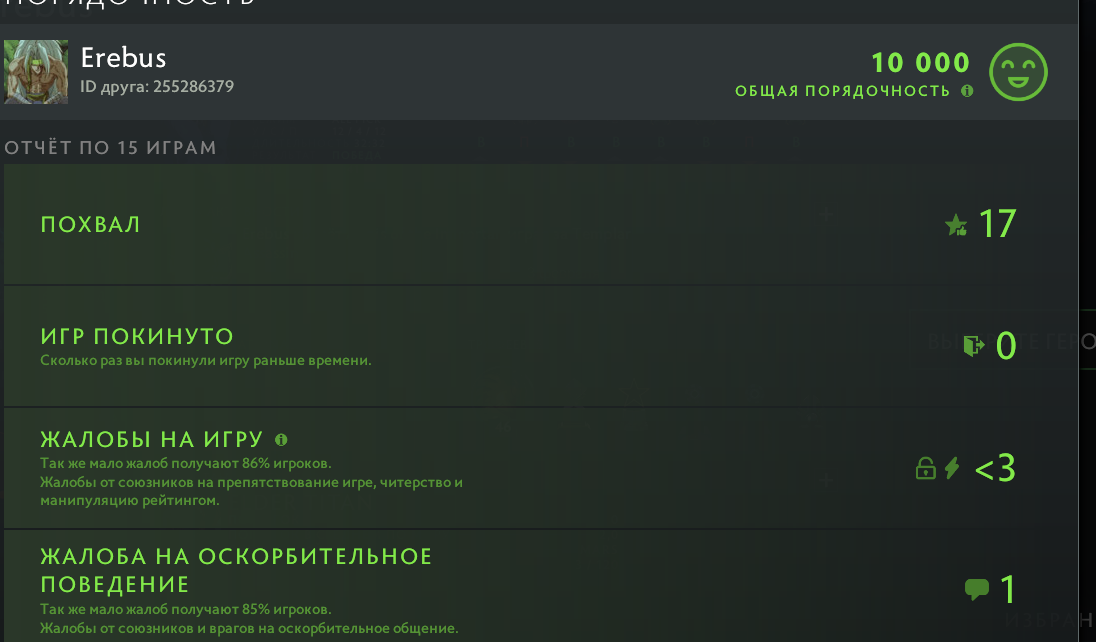This screenshot has height=642, width=1096.
Task: Click the ОТЧЁТ ПО 15 ИГРАМ section header
Action: click(x=110, y=146)
